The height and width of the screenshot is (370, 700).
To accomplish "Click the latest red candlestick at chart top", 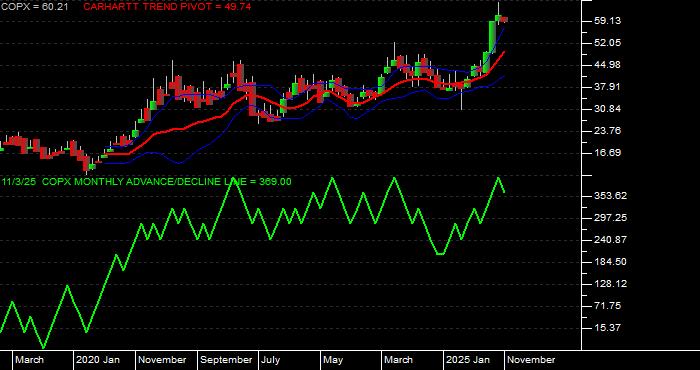I will point(504,20).
